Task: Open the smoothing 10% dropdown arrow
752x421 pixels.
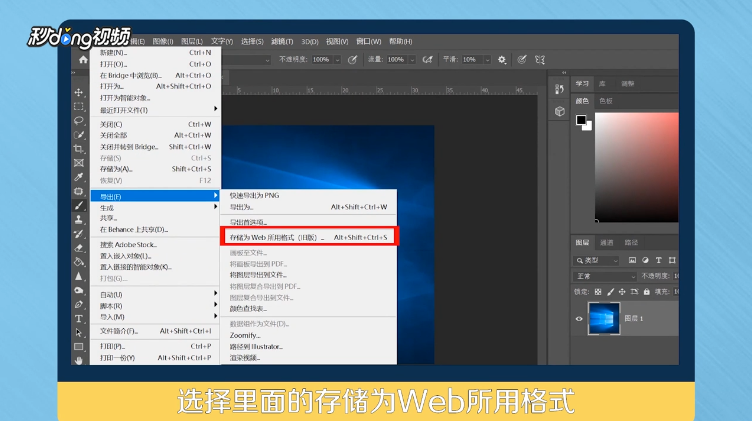Action: 487,60
